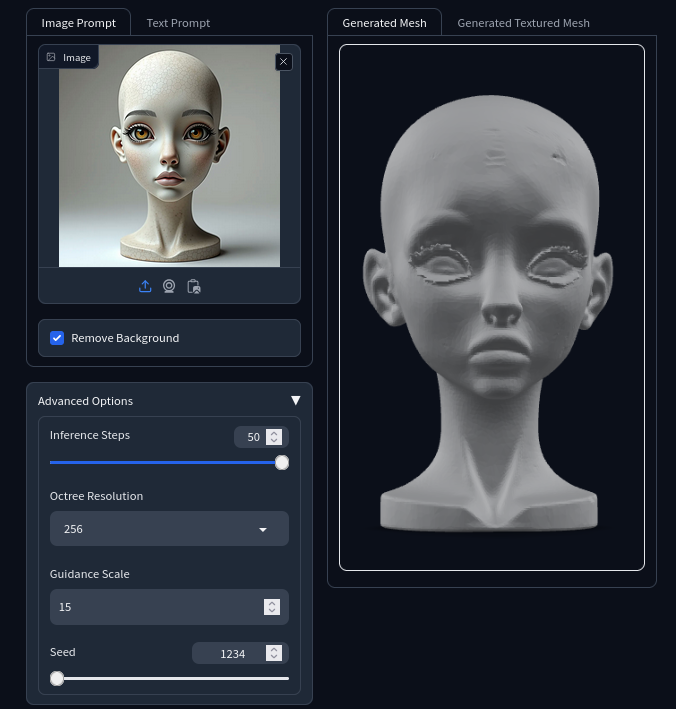The height and width of the screenshot is (709, 676).
Task: Click the Seed slider handle
Action: (57, 678)
